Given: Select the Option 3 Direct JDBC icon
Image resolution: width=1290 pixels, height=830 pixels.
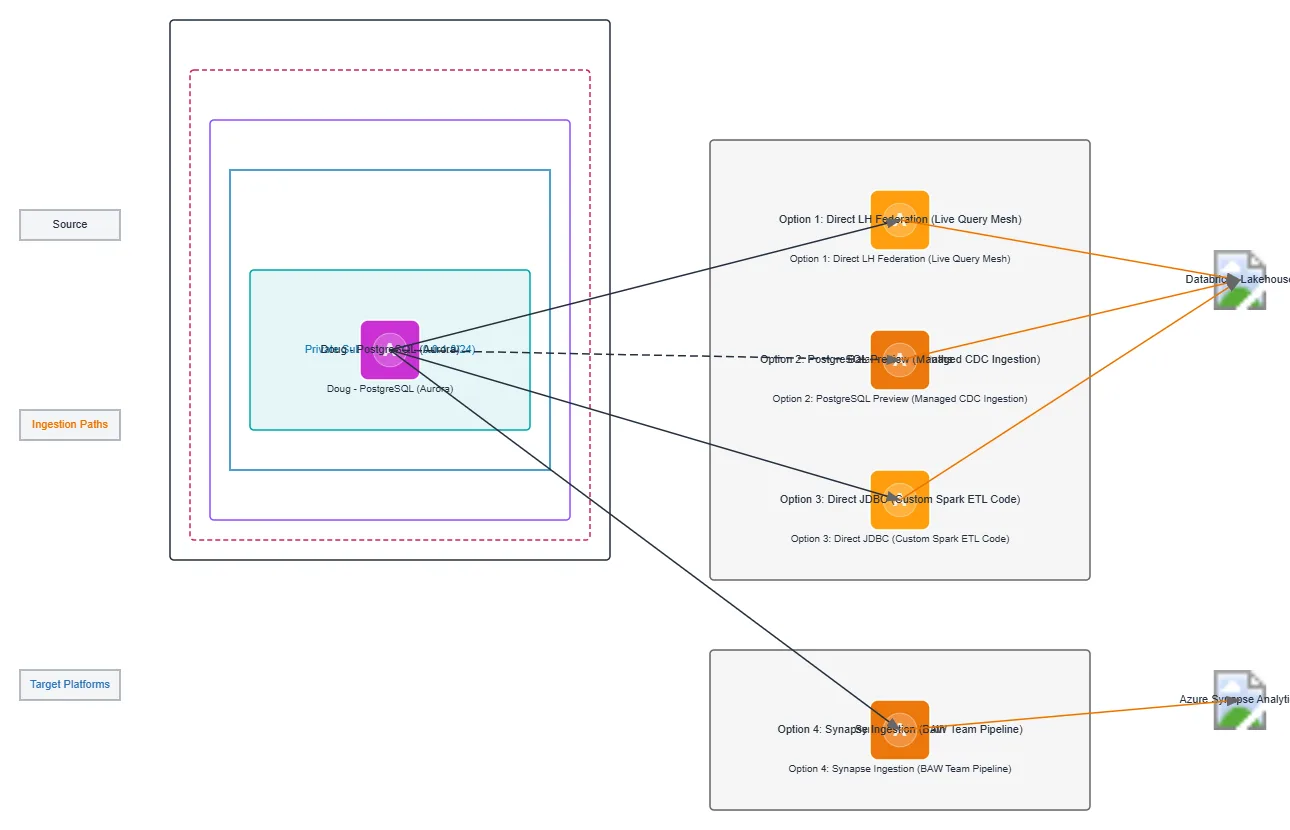Looking at the screenshot, I should coord(900,500).
